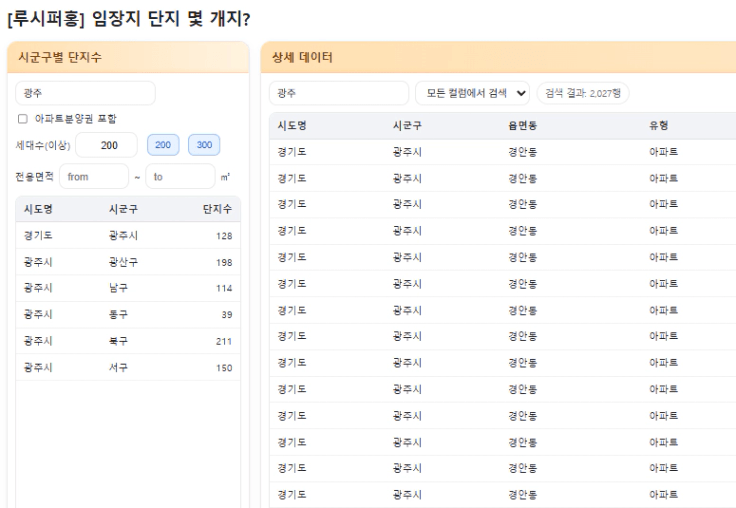Click the 시군구 header in 상세 데이터 table
The image size is (736, 508).
point(407,125)
